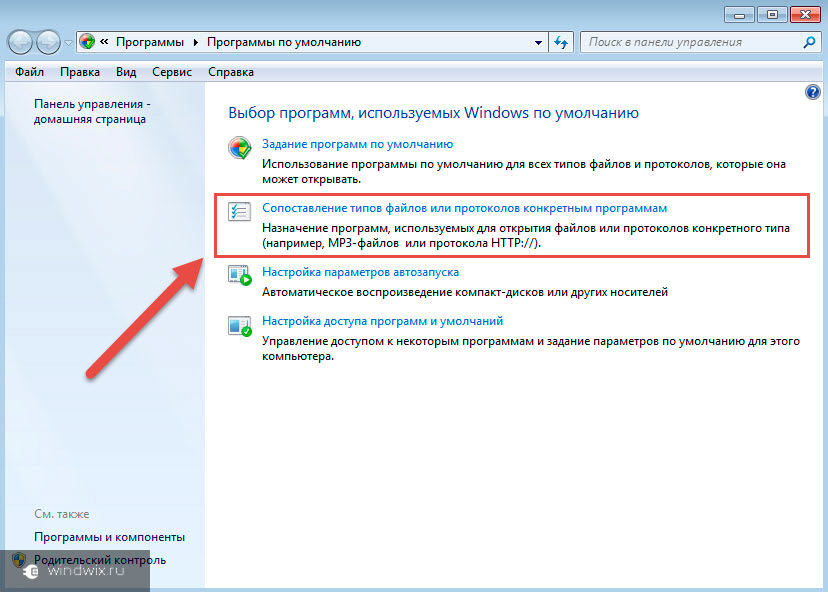Open Настройка доступа программ и умолчаний
This screenshot has width=828, height=592.
click(382, 321)
